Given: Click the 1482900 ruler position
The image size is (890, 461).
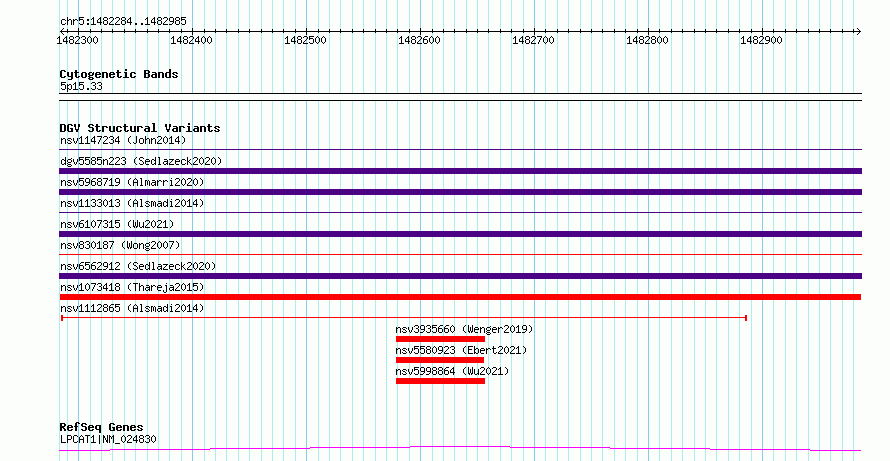Looking at the screenshot, I should tap(761, 40).
